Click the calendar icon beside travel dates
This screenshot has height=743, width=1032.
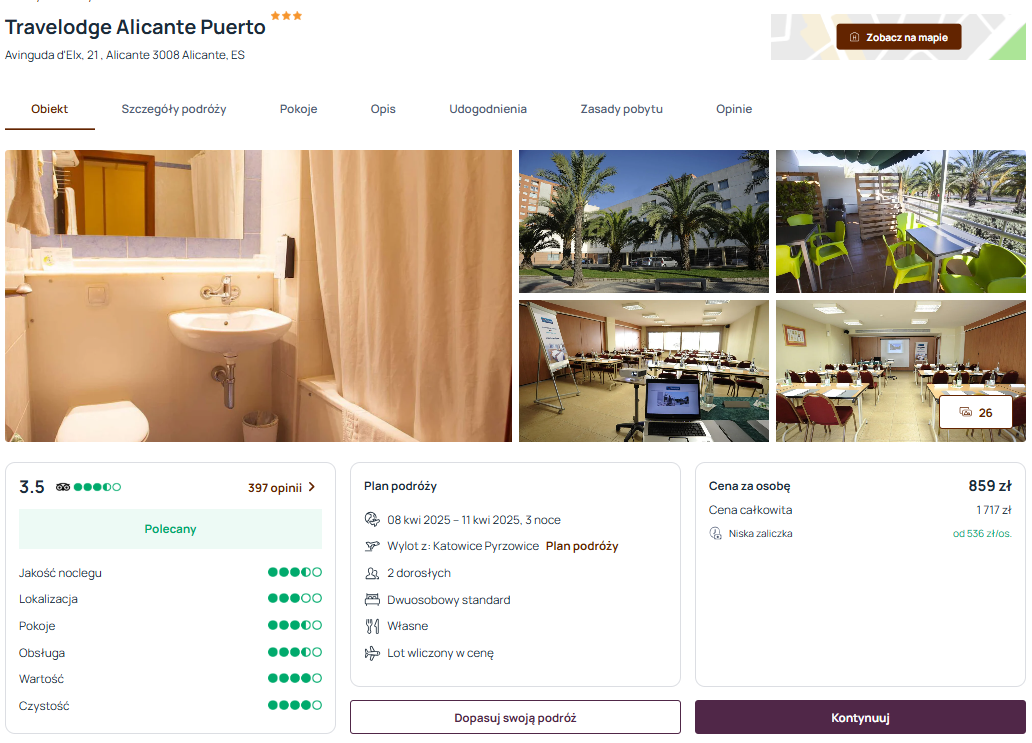point(372,520)
